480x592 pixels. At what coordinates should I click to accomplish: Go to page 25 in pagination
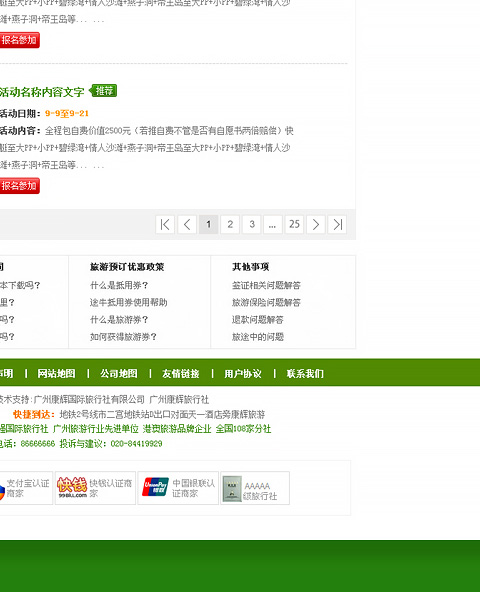[294, 225]
